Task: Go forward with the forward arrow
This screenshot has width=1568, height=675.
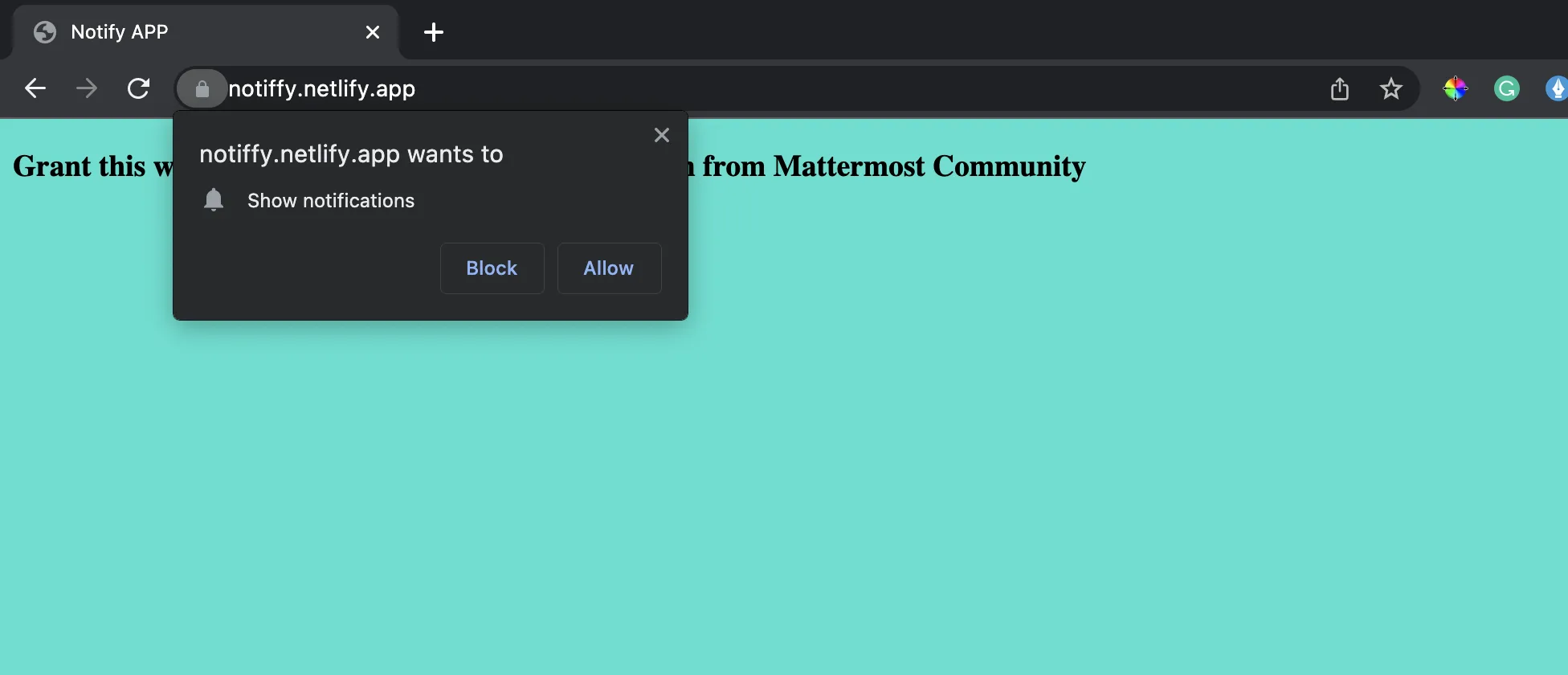Action: click(x=86, y=88)
